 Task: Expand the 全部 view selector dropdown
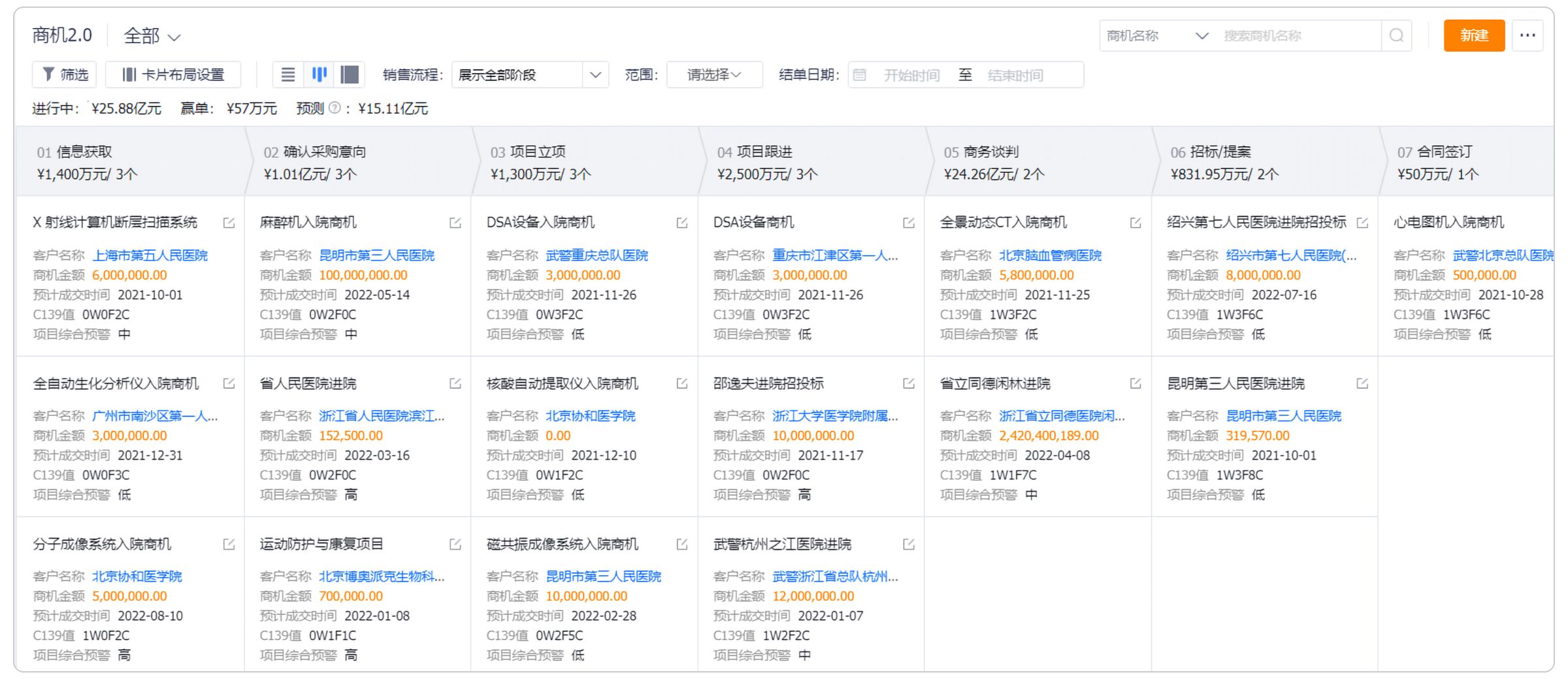coord(152,36)
